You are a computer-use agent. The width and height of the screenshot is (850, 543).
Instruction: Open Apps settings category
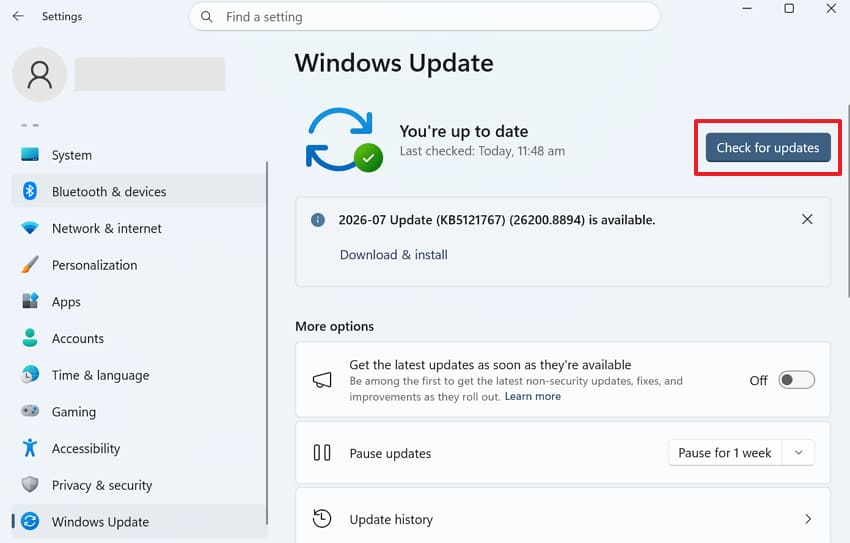click(139, 301)
